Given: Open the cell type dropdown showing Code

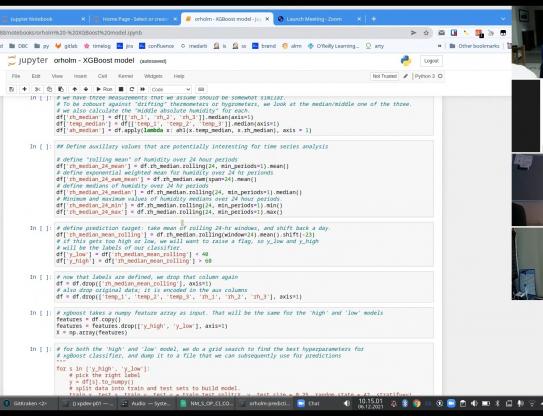Looking at the screenshot, I should 170,89.
